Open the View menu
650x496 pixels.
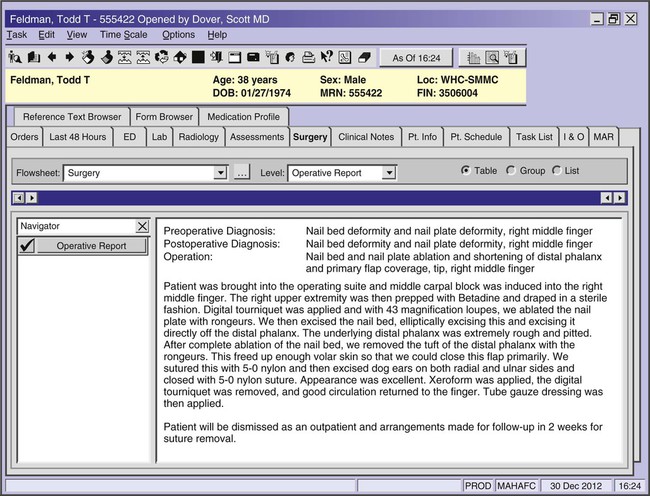[x=77, y=34]
